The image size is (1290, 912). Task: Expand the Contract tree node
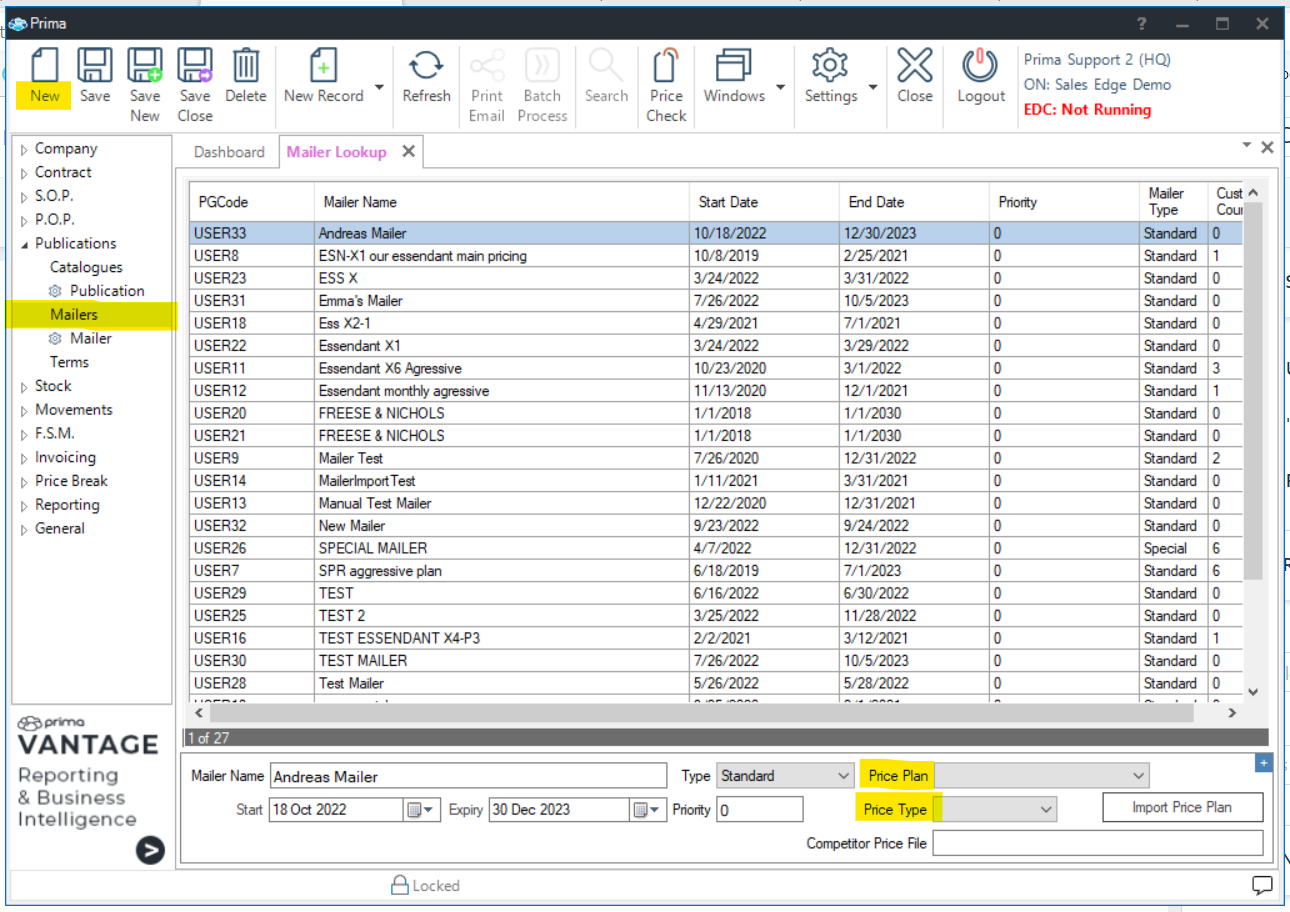(x=24, y=174)
